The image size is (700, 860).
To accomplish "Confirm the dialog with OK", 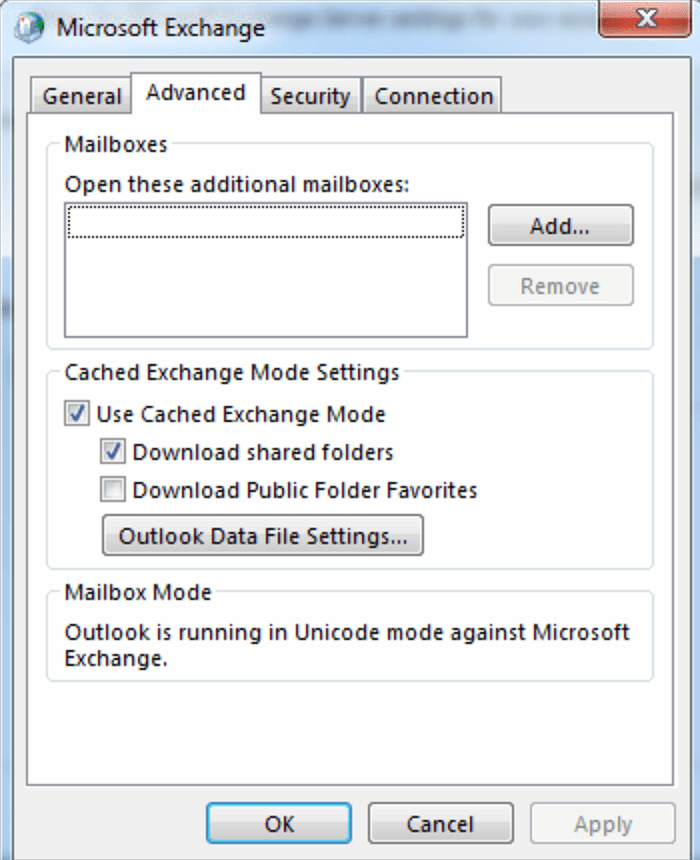I will (279, 824).
